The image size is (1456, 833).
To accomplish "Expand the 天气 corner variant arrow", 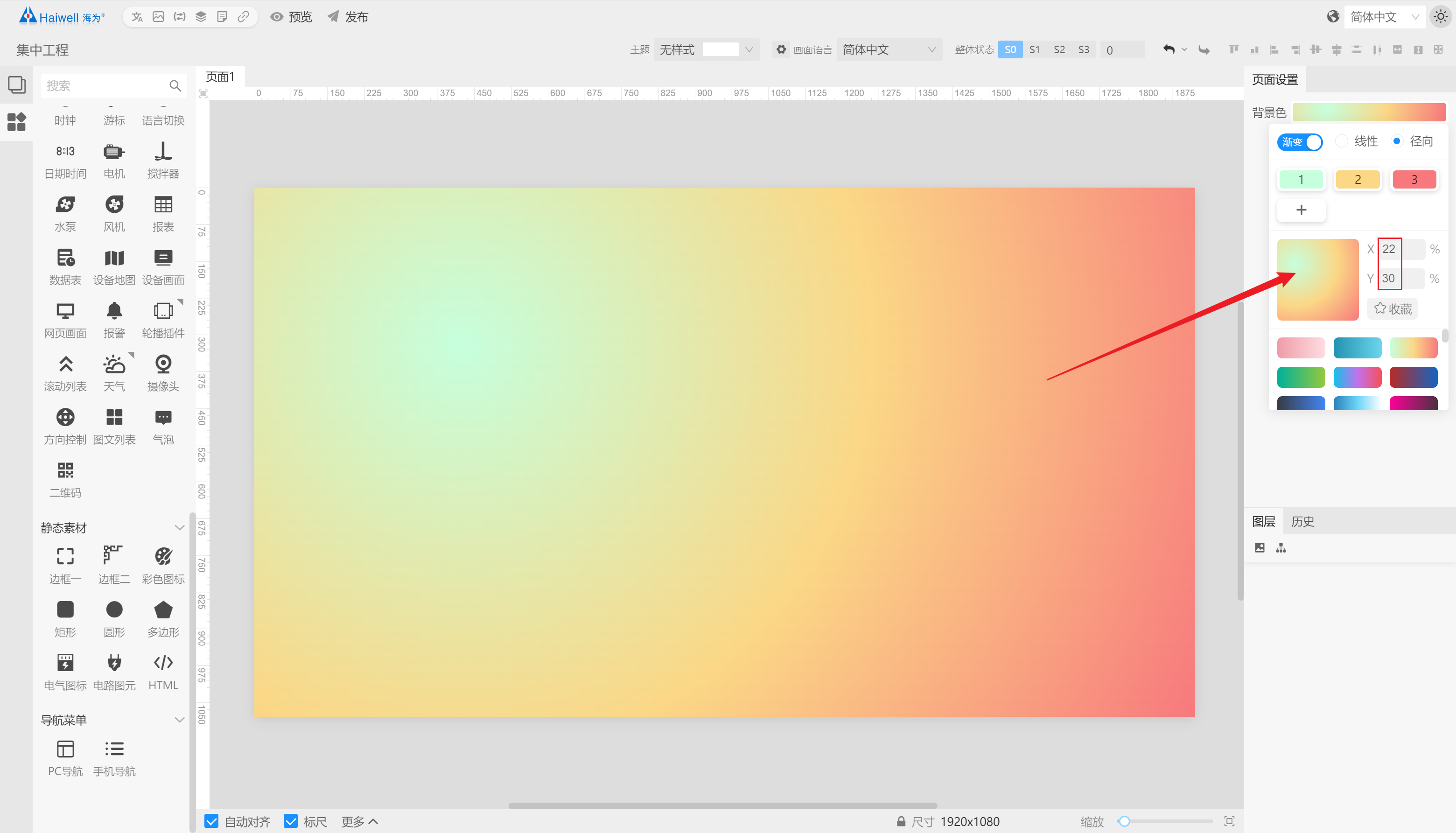I will pos(131,355).
